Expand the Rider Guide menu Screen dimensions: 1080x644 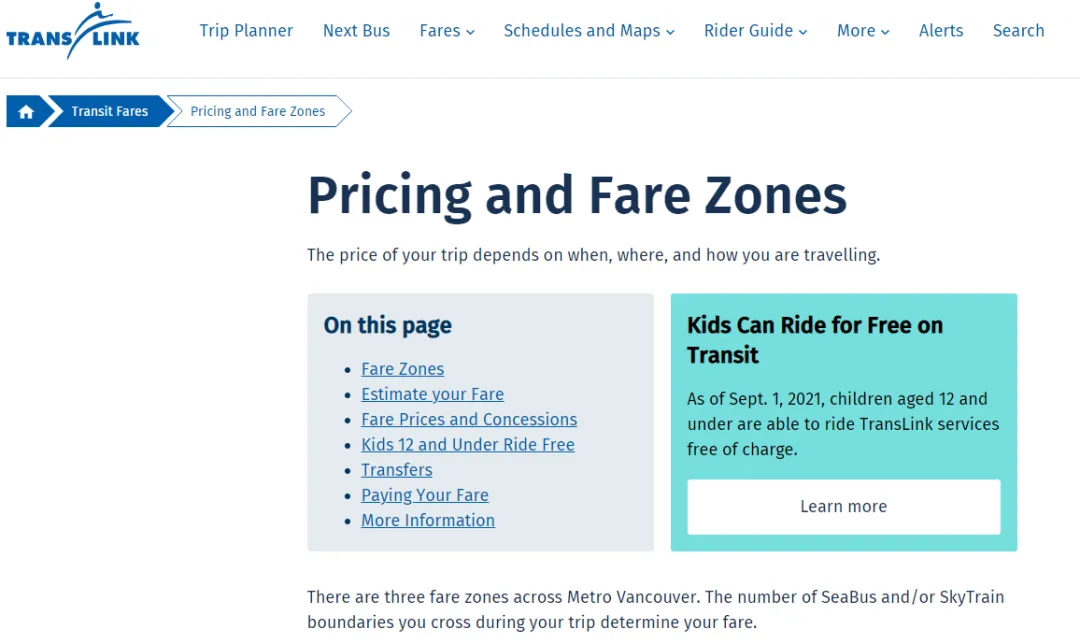pos(755,31)
